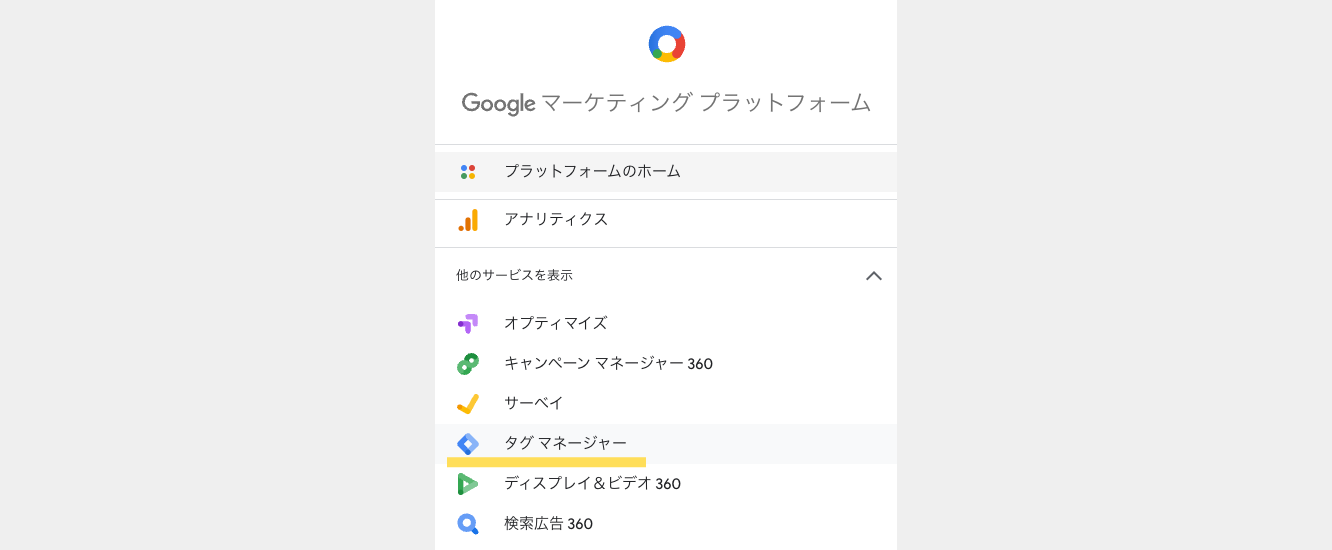The width and height of the screenshot is (1332, 550).
Task: Collapse services list with the chevron arrow
Action: (874, 275)
